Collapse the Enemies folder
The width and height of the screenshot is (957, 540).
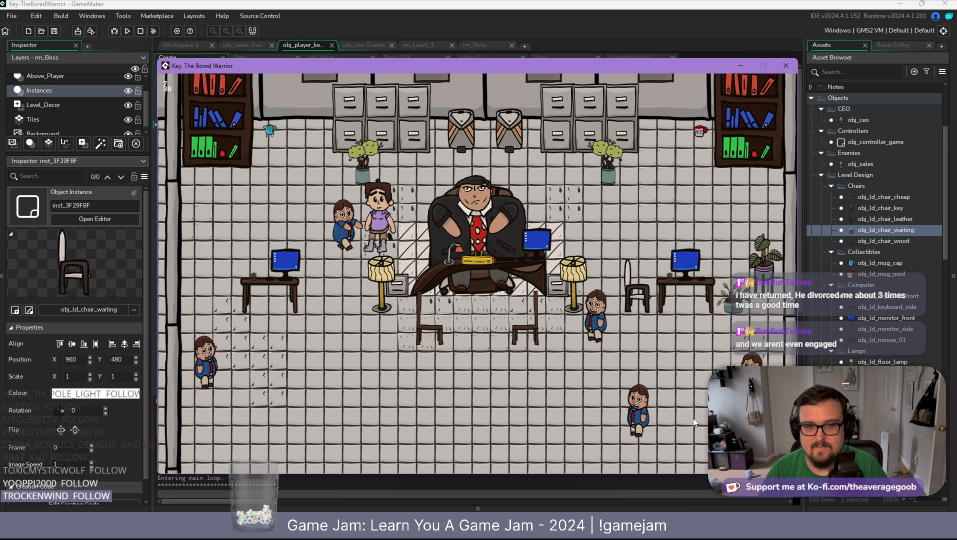click(x=821, y=153)
